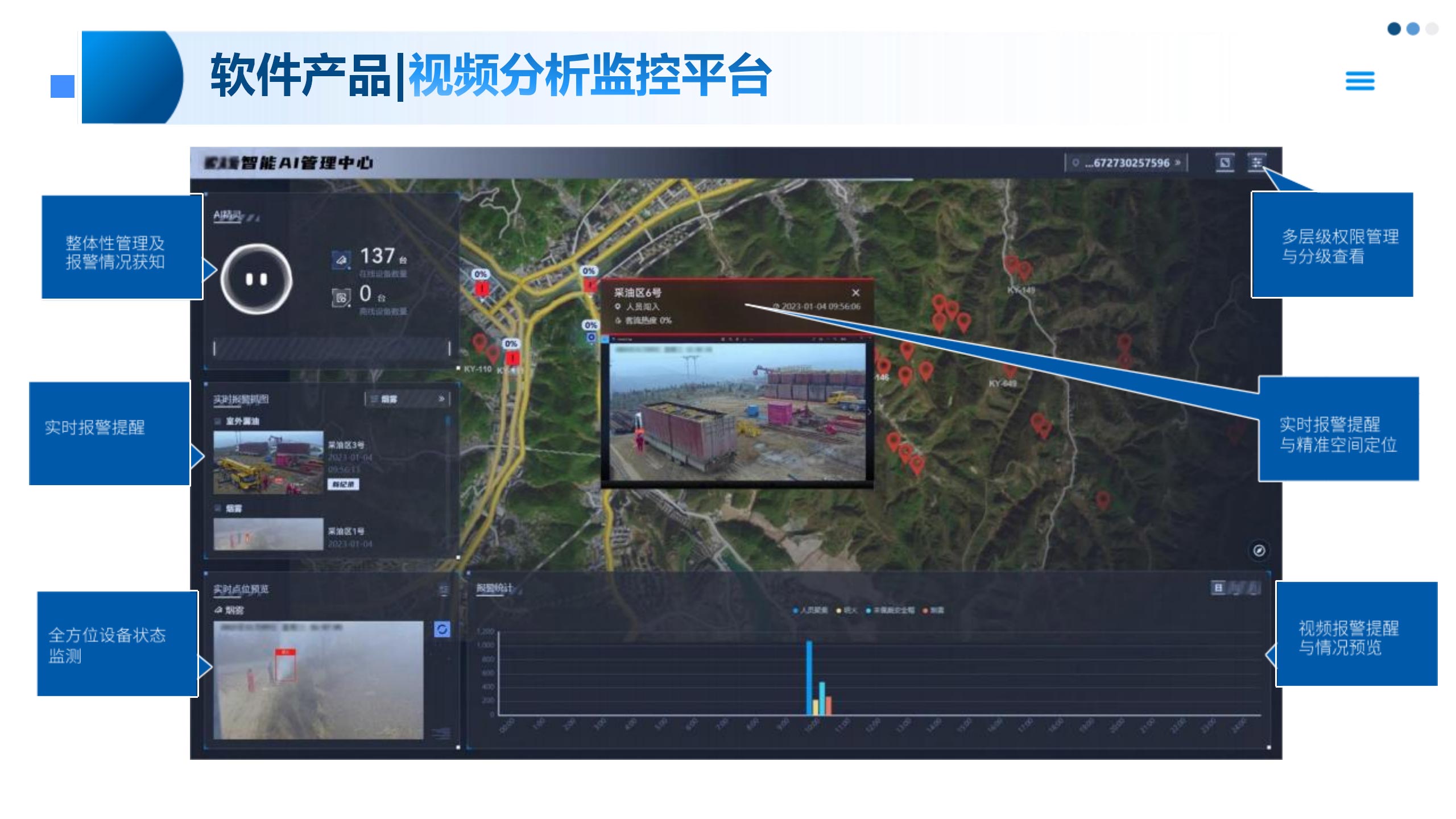Open the settings sliders icon top-right

pos(1256,163)
